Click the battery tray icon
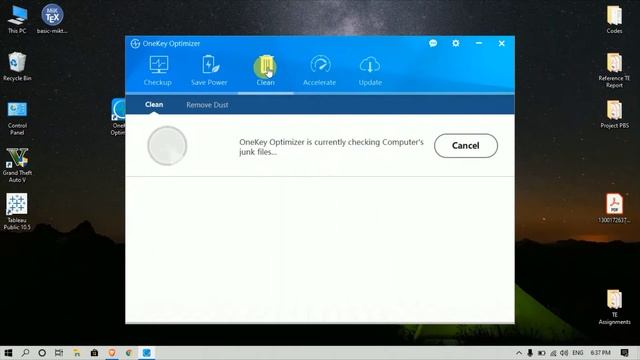Viewport: 640px width, 360px height. coord(541,353)
